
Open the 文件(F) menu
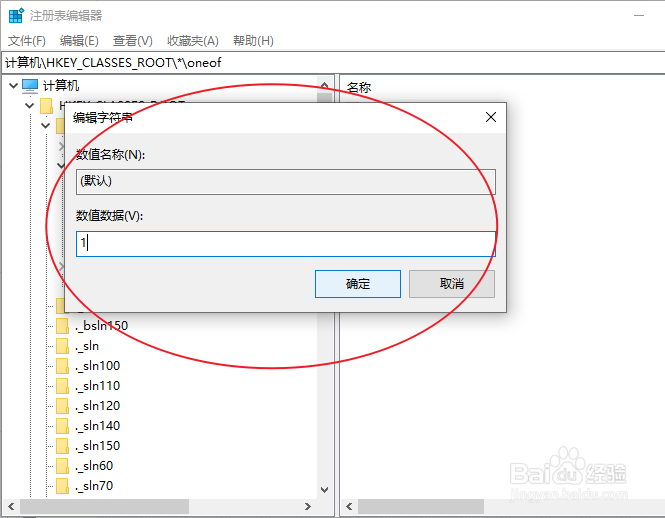click(27, 41)
